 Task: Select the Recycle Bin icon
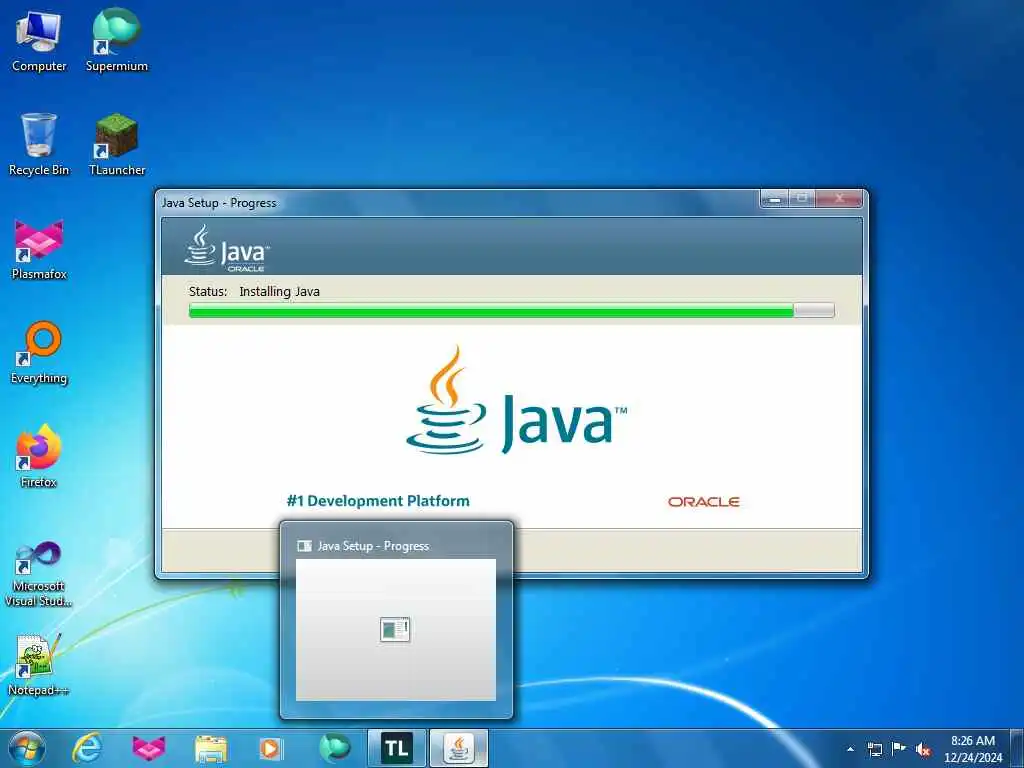tap(39, 144)
